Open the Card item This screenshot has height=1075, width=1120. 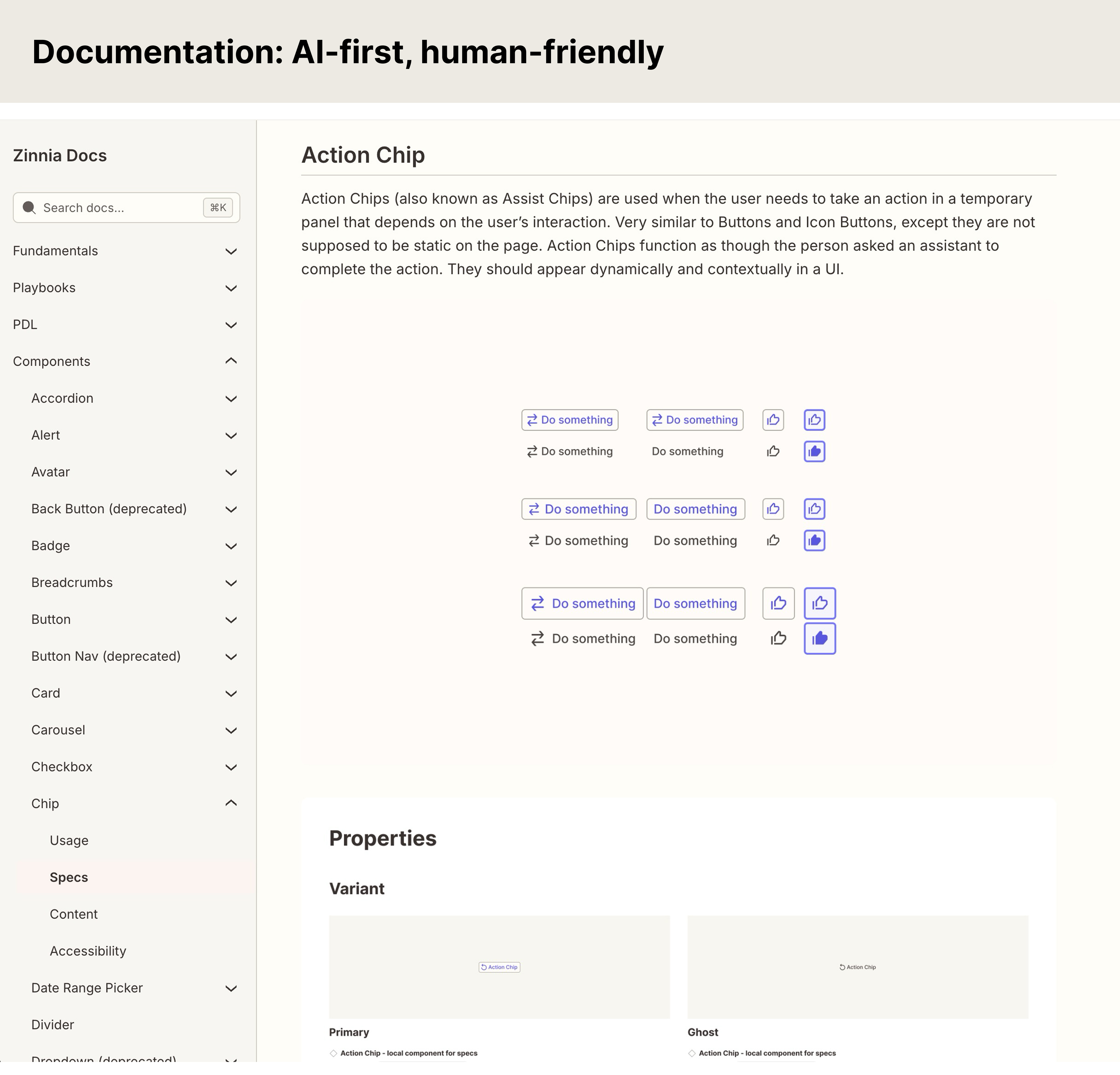pyautogui.click(x=46, y=693)
